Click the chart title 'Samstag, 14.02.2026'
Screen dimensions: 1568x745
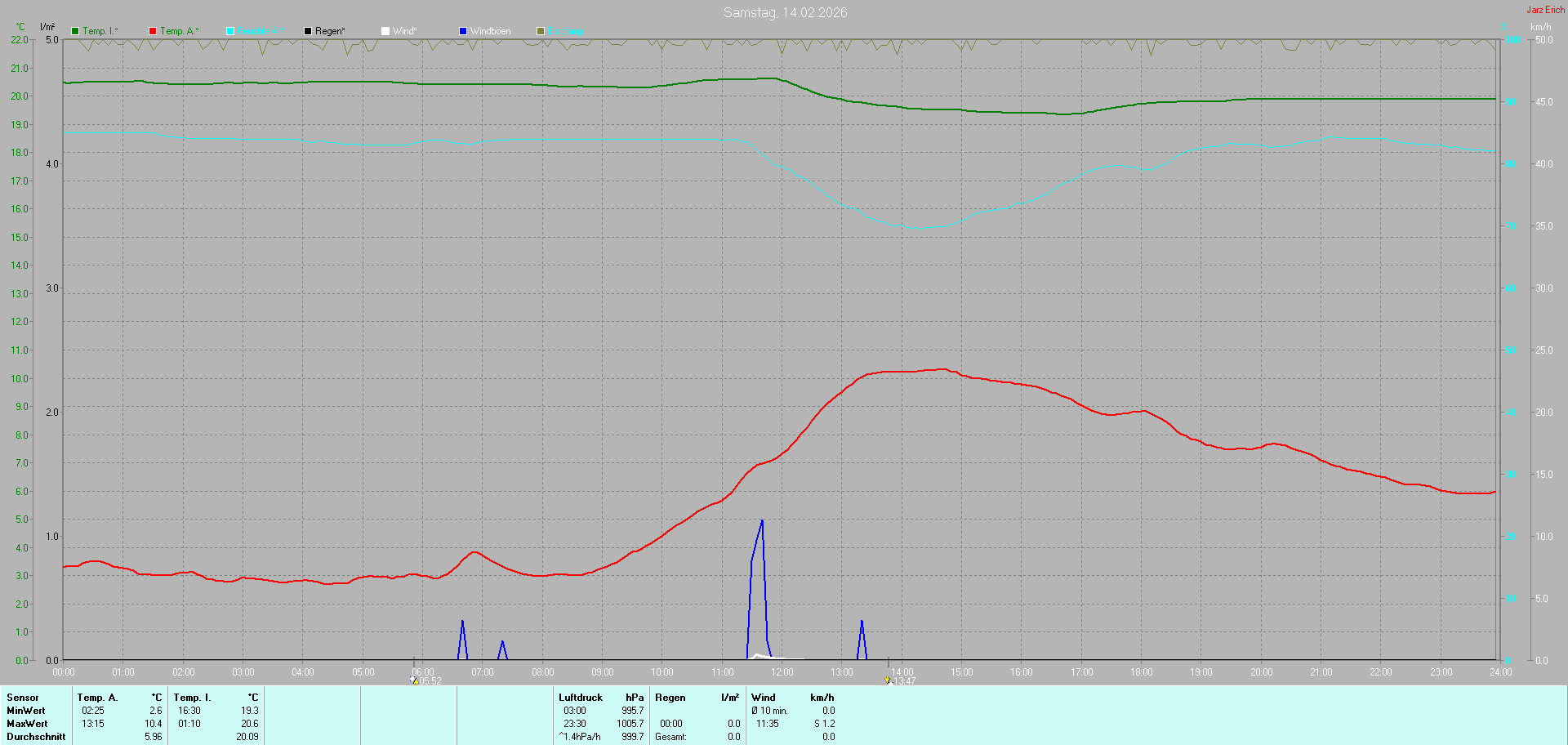tap(786, 12)
